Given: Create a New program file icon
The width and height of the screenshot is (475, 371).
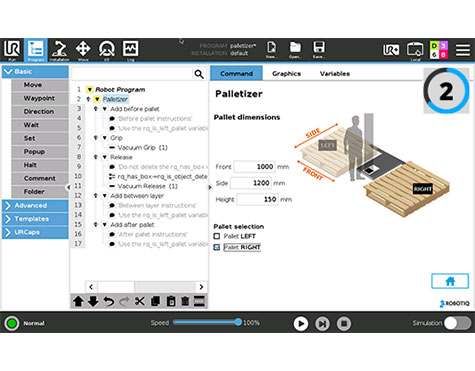Looking at the screenshot, I should click(x=271, y=49).
